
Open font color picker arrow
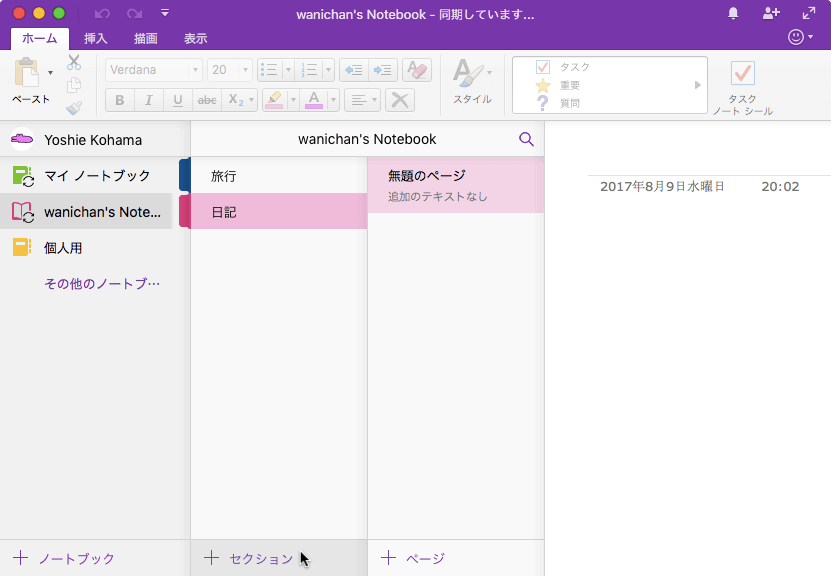click(333, 100)
